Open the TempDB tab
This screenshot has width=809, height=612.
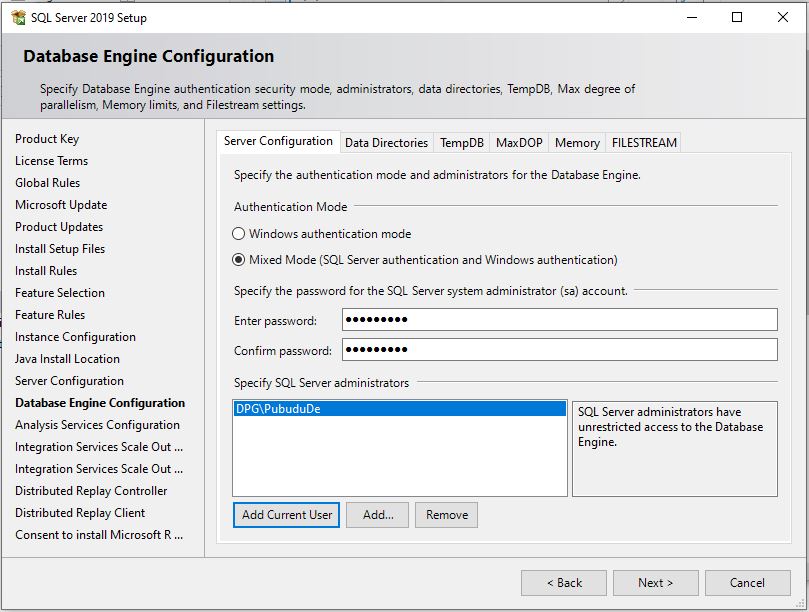(x=461, y=142)
